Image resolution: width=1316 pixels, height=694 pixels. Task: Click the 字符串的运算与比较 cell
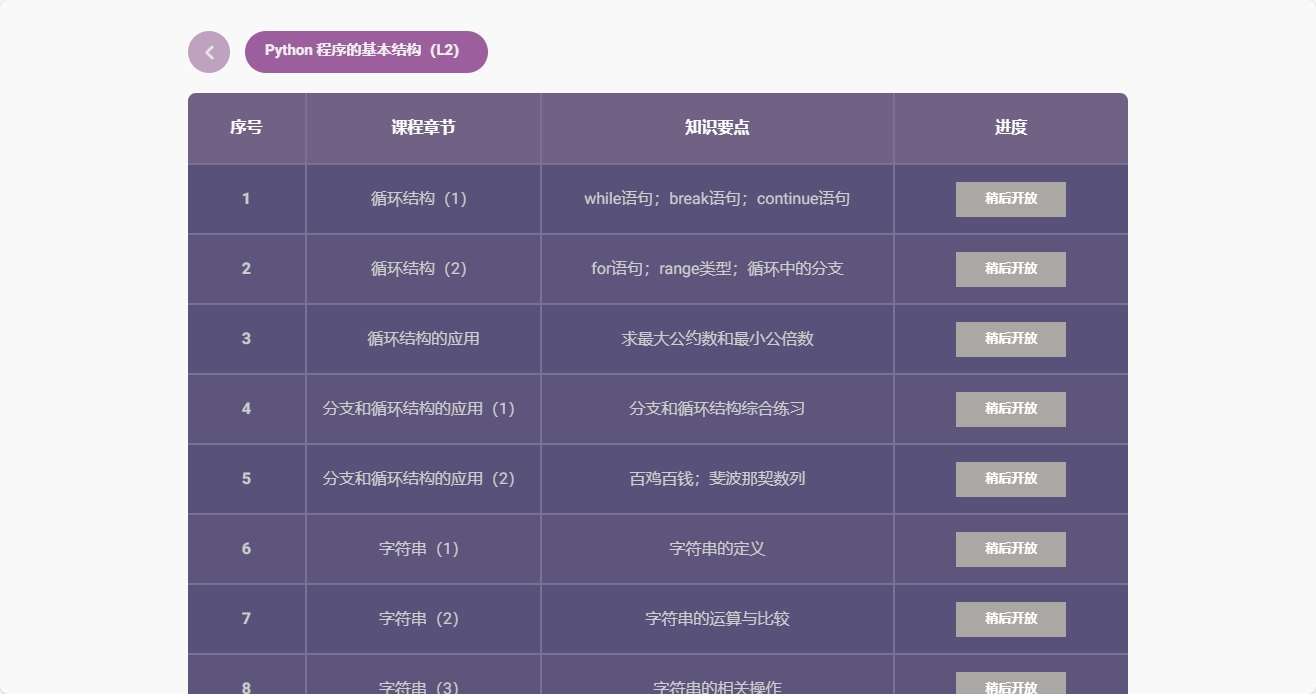(717, 619)
